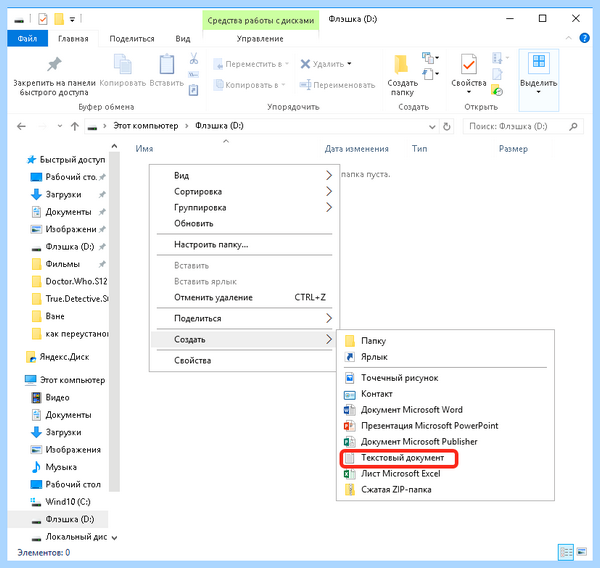Screen dimensions: 600x568
Task: Sort by Дата изменения column header
Action: (357, 149)
